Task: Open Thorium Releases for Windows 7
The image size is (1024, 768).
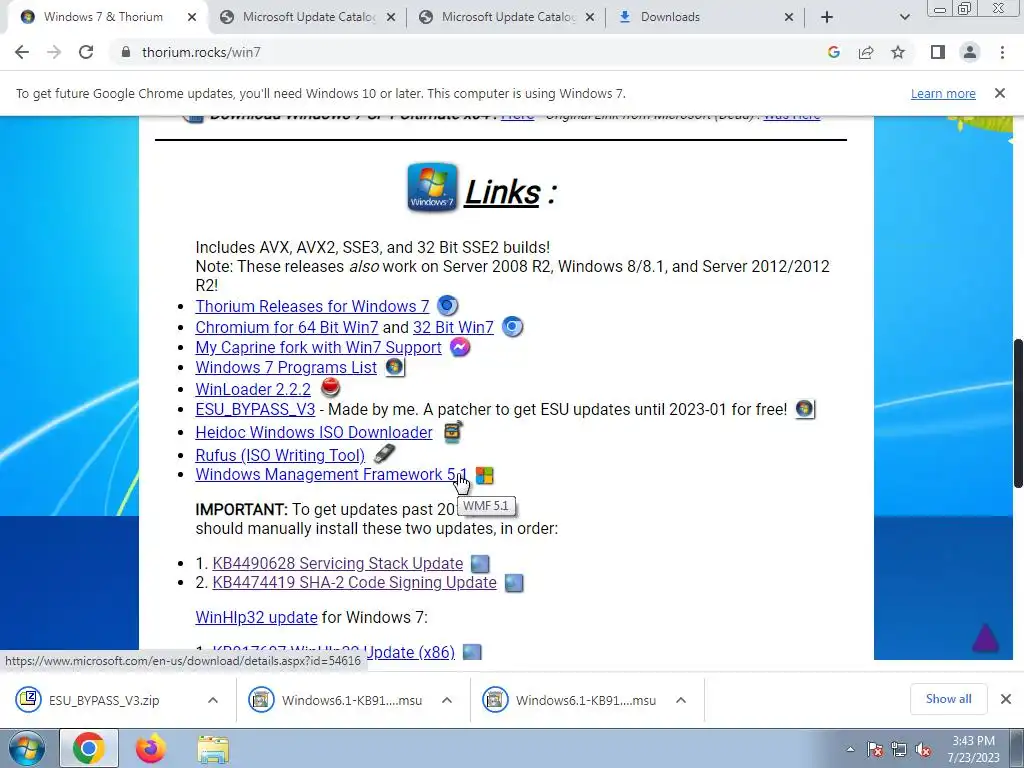Action: pyautogui.click(x=312, y=306)
